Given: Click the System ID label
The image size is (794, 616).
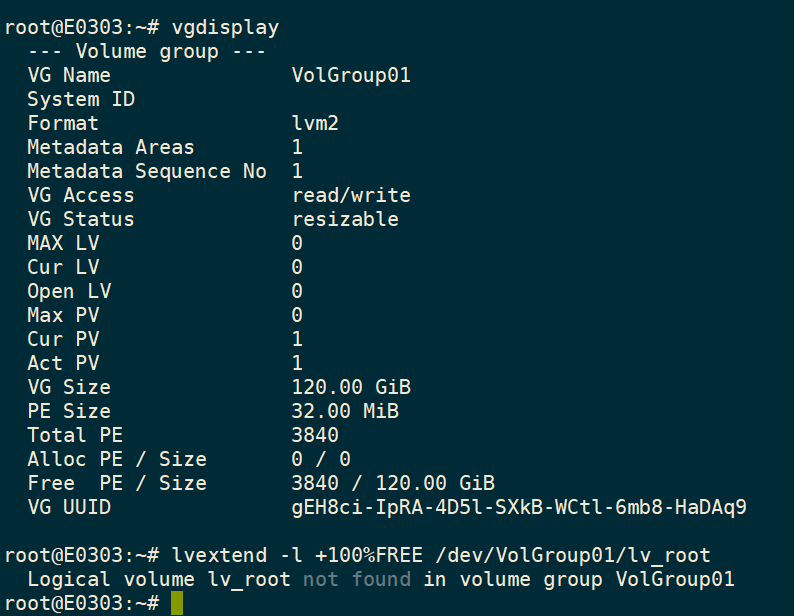Looking at the screenshot, I should [x=81, y=99].
